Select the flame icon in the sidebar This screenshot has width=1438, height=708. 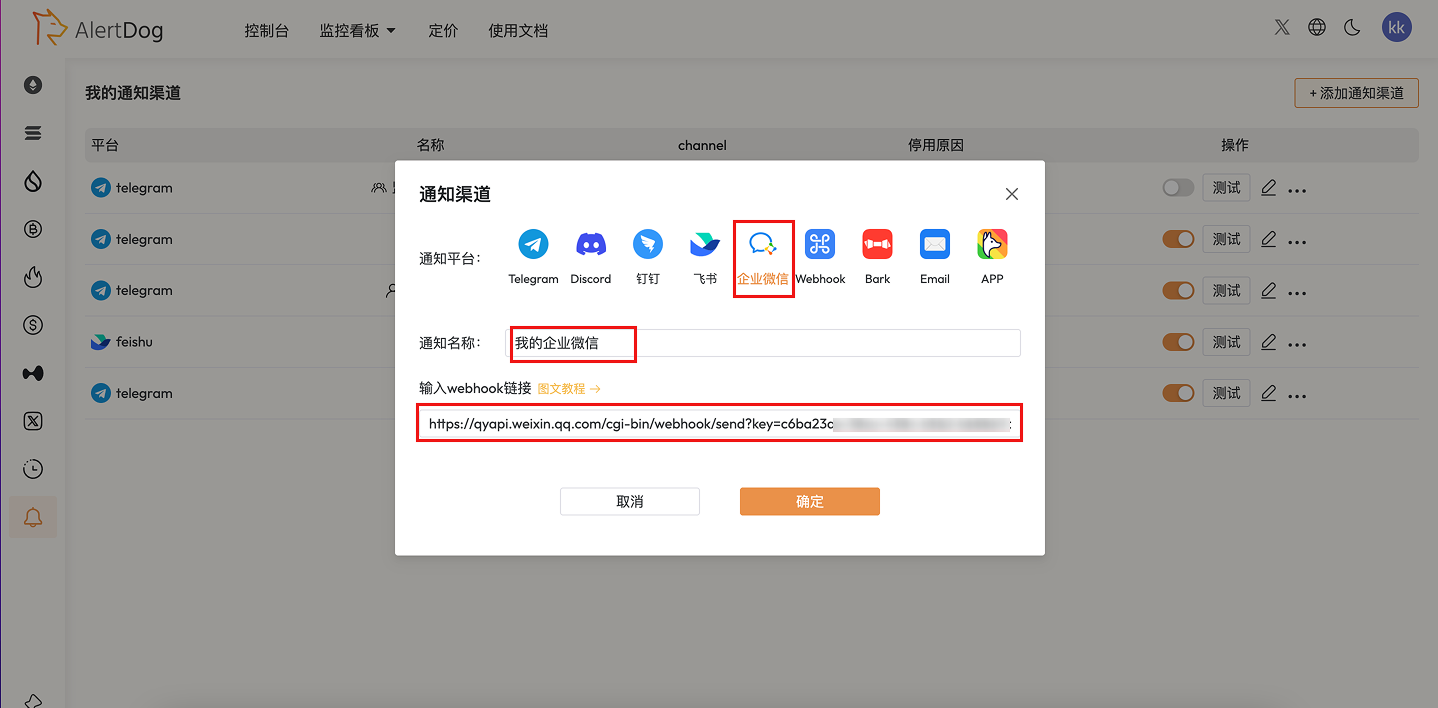click(33, 277)
